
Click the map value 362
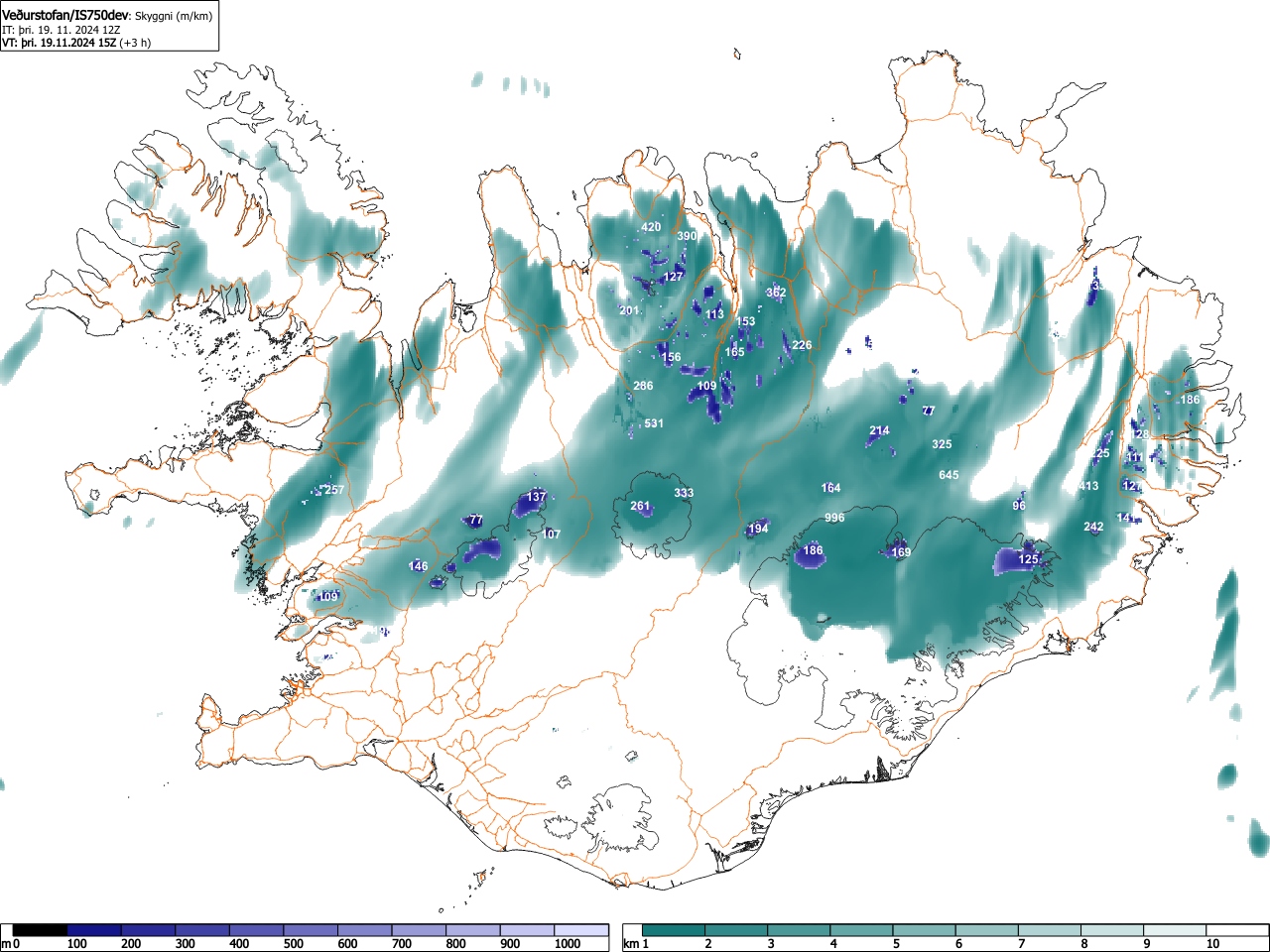click(776, 293)
